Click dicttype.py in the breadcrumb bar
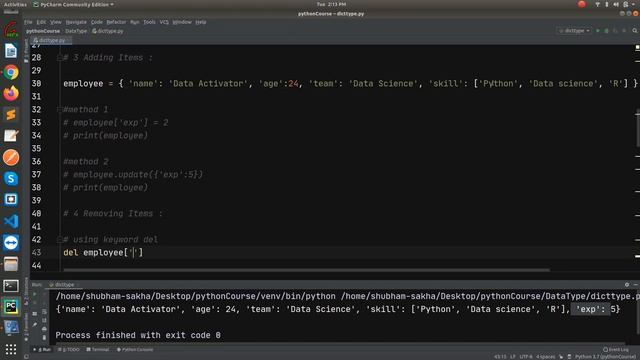The image size is (640, 360). tap(108, 31)
